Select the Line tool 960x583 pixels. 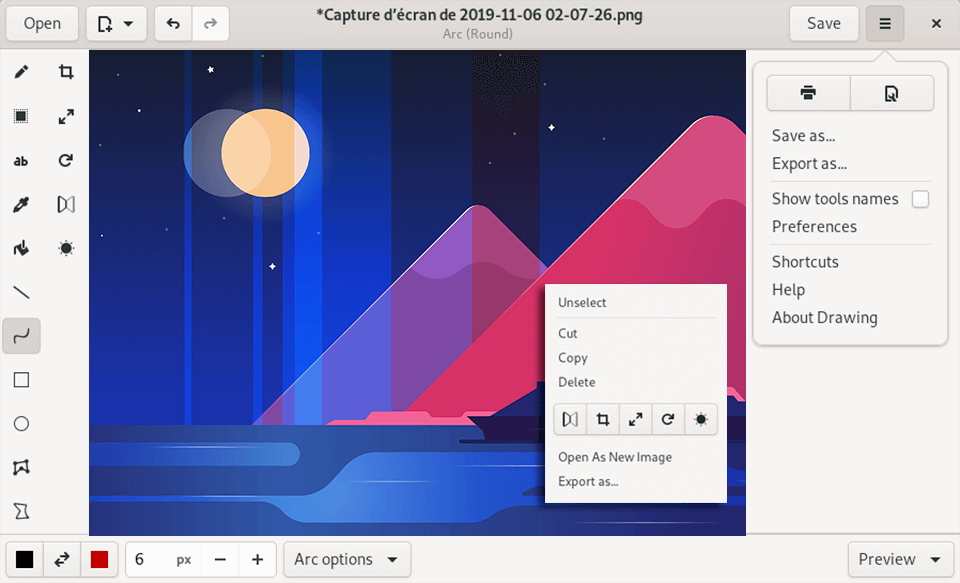click(21, 292)
